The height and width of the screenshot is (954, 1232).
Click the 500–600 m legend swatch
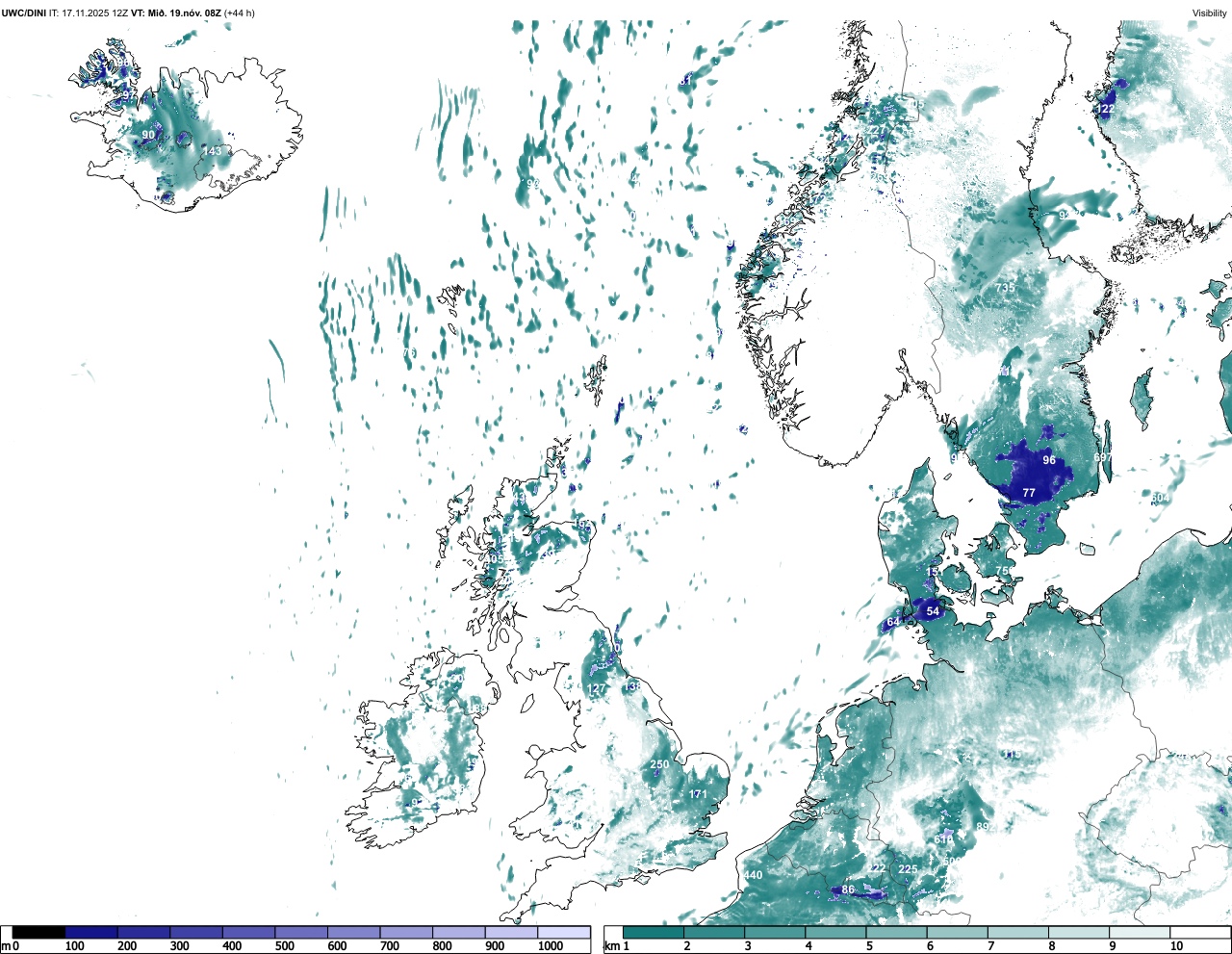(301, 933)
